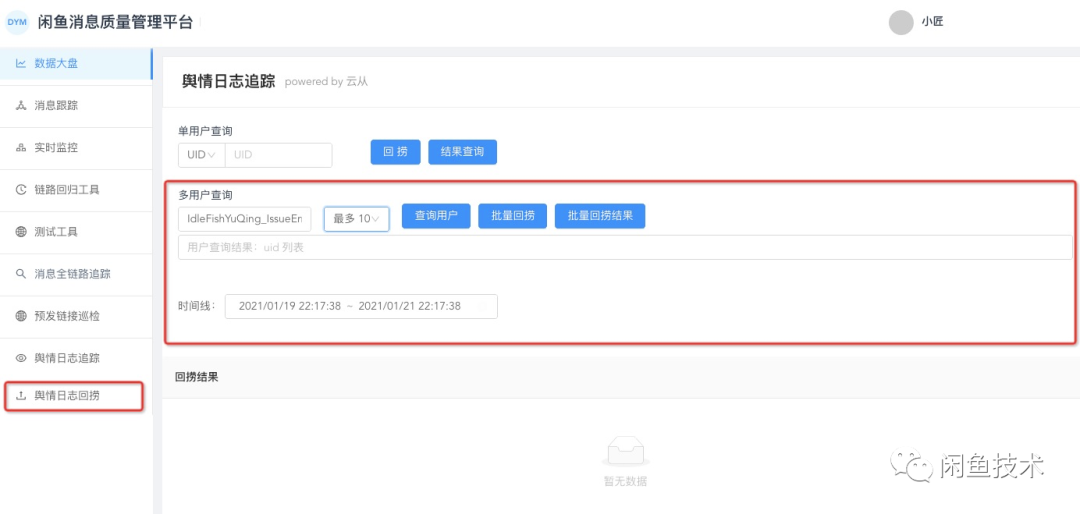Select 数据大盘 in the sidebar menu

[x=56, y=63]
